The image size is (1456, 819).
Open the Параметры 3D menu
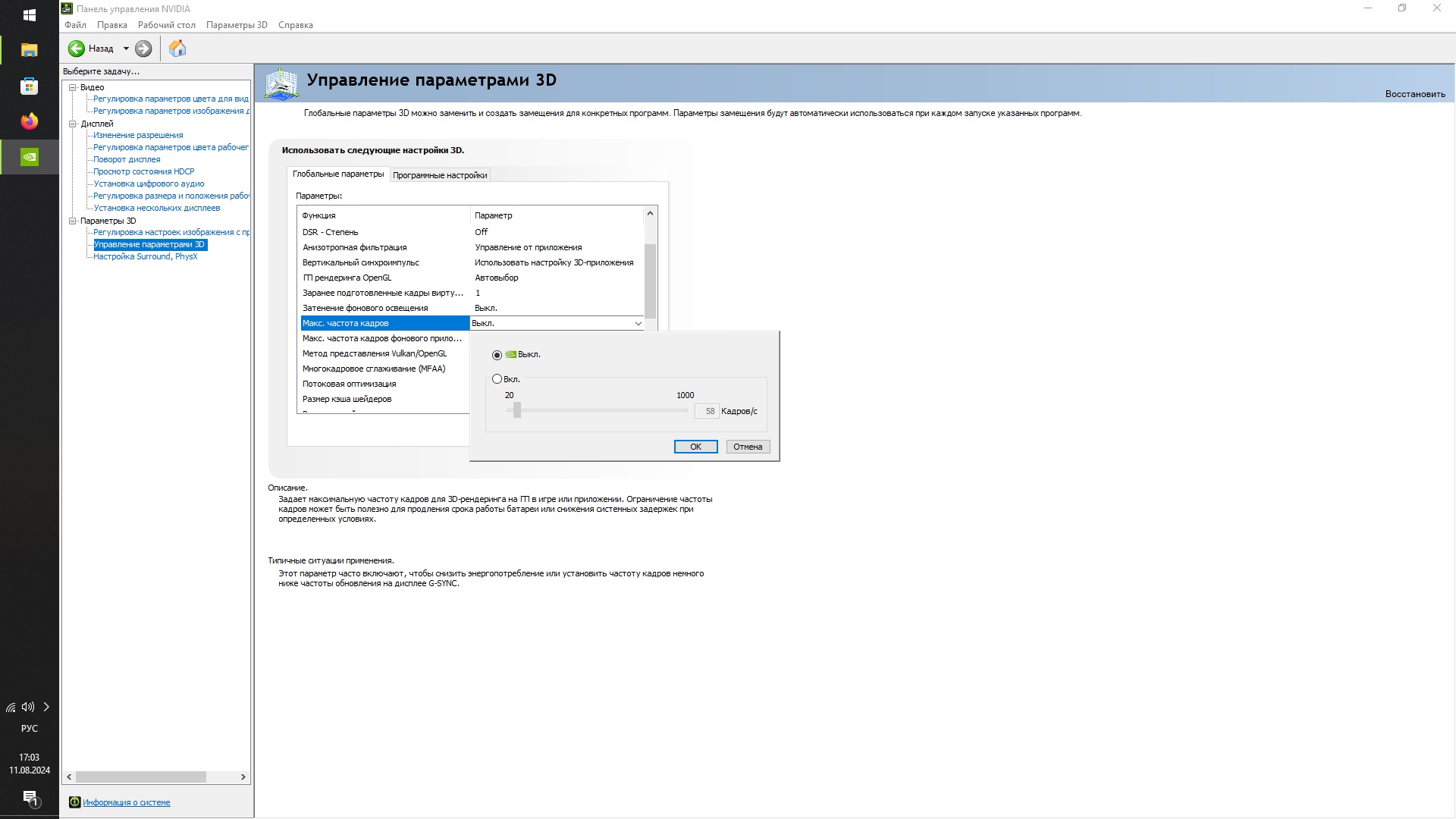click(237, 25)
